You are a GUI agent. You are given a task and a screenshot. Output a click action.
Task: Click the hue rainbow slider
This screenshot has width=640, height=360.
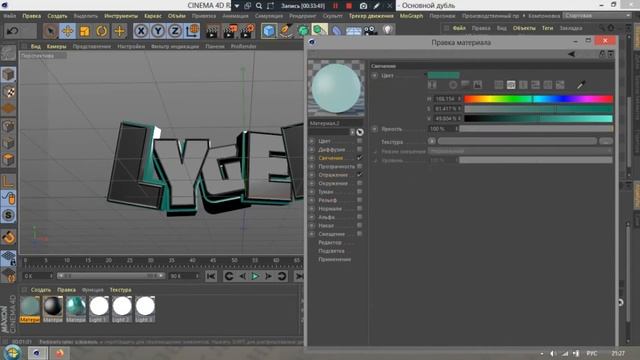538,99
